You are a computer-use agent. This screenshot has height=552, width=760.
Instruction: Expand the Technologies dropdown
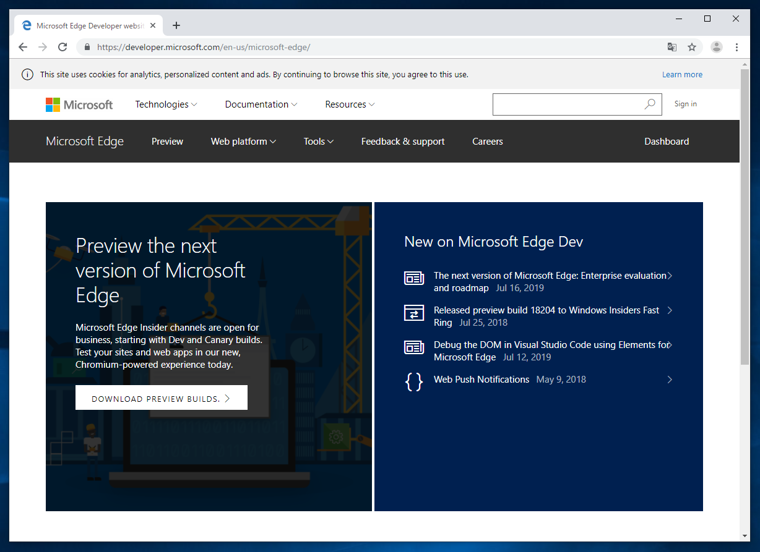coord(166,104)
